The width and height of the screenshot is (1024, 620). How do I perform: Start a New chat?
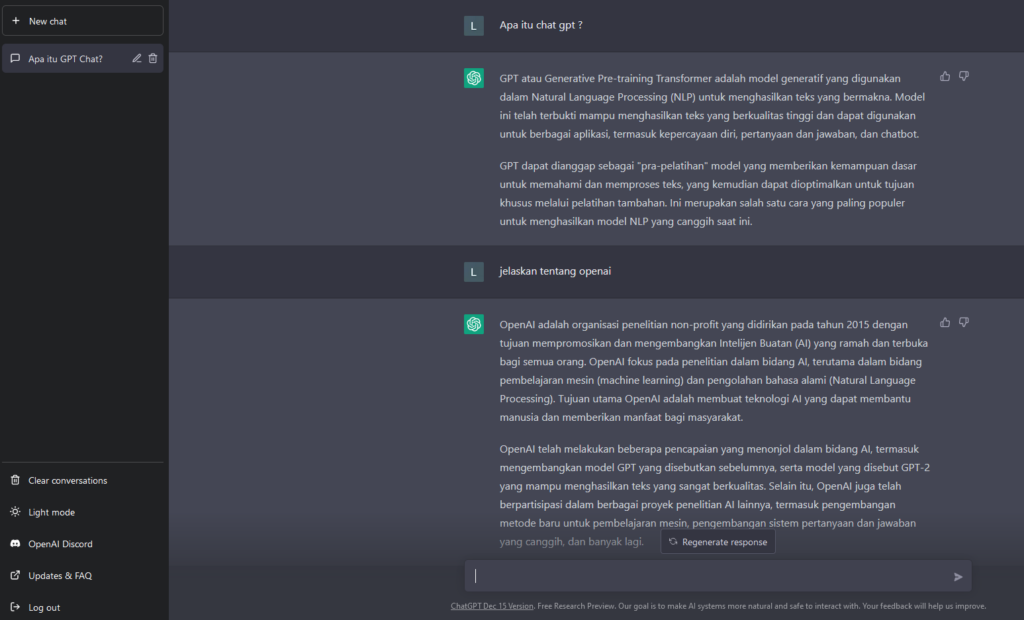point(83,21)
